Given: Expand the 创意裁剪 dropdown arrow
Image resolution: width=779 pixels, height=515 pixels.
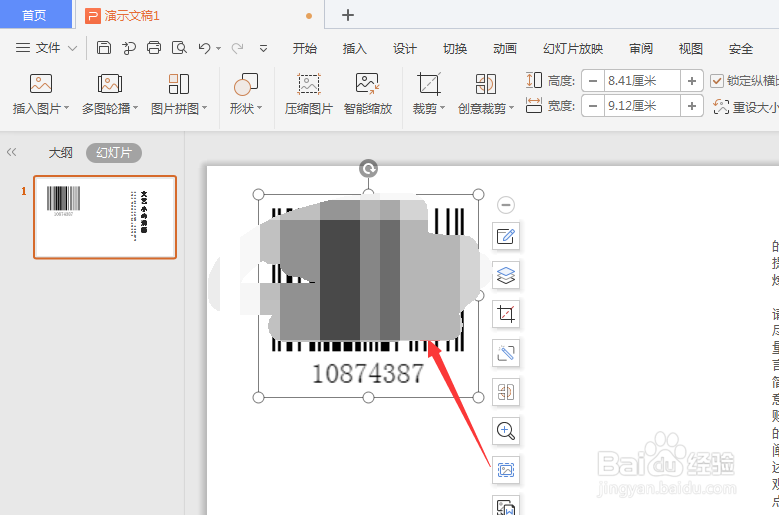Looking at the screenshot, I should click(x=511, y=108).
